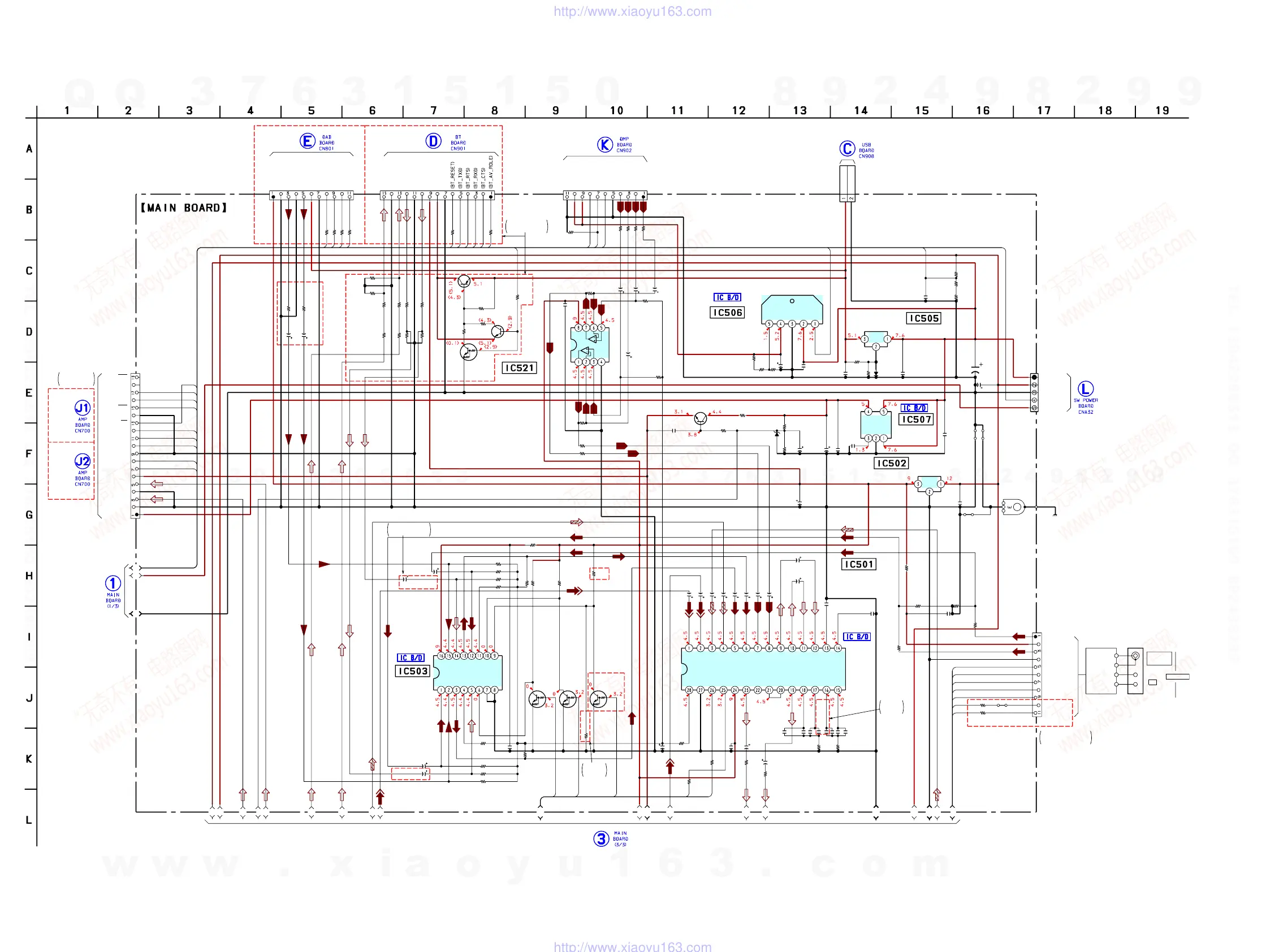Click the IC505 three-pin regulator symbol
The image size is (1266, 952).
pyautogui.click(x=876, y=339)
